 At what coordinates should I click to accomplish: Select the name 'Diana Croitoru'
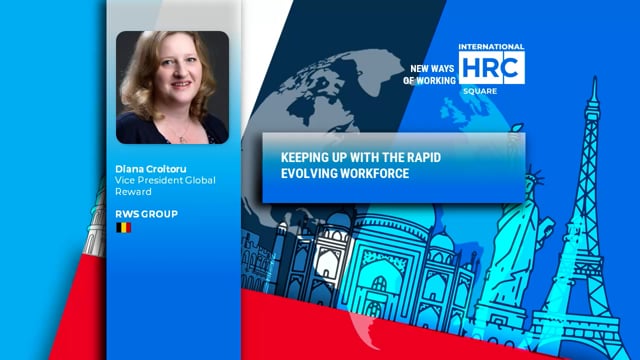(151, 169)
